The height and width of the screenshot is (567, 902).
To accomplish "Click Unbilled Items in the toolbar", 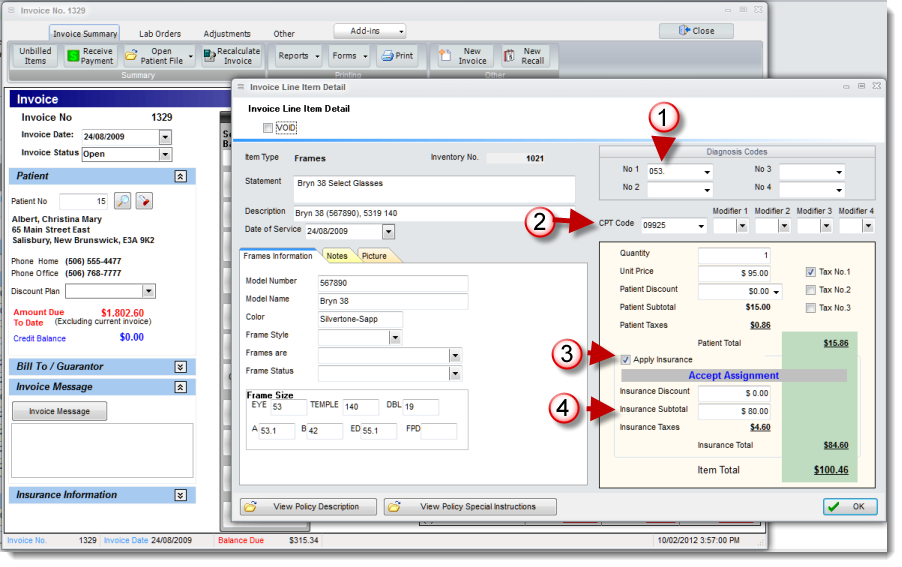I will [x=35, y=56].
